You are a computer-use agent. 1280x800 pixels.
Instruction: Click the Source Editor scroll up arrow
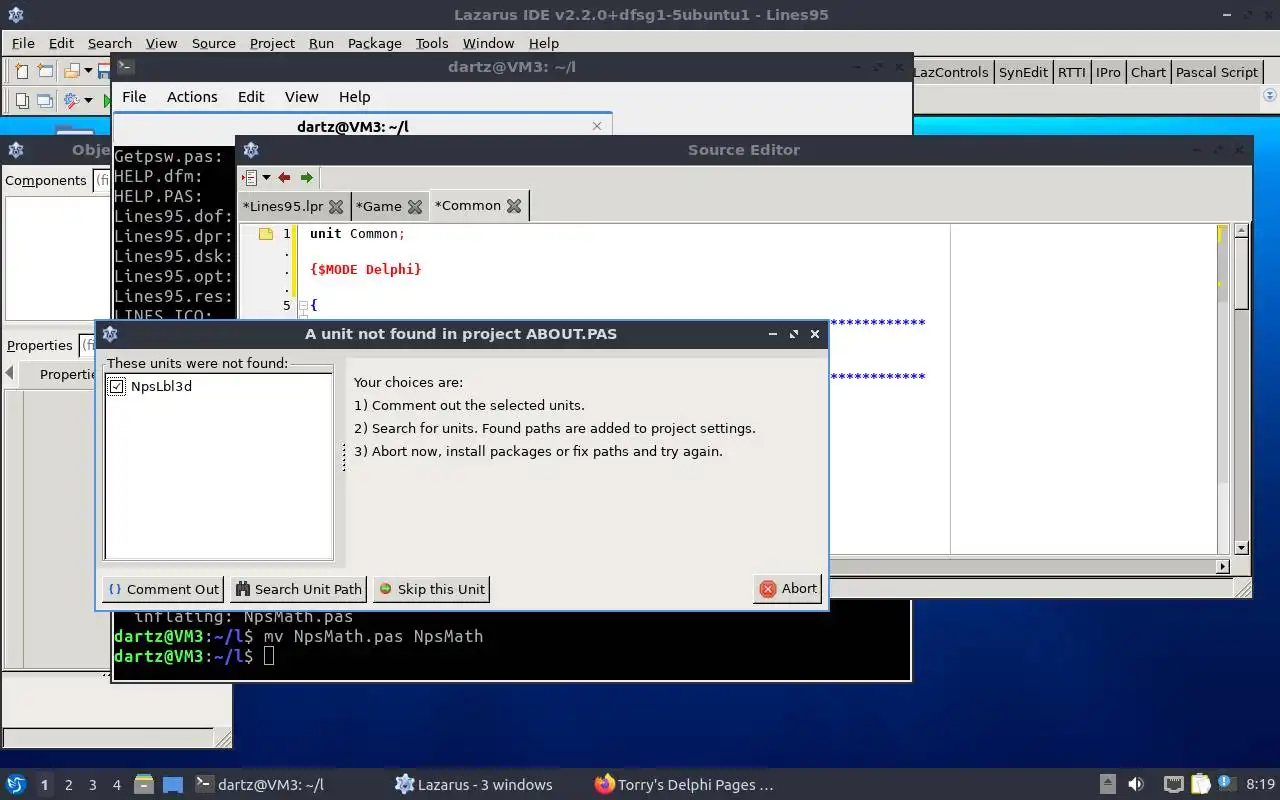click(x=1241, y=230)
